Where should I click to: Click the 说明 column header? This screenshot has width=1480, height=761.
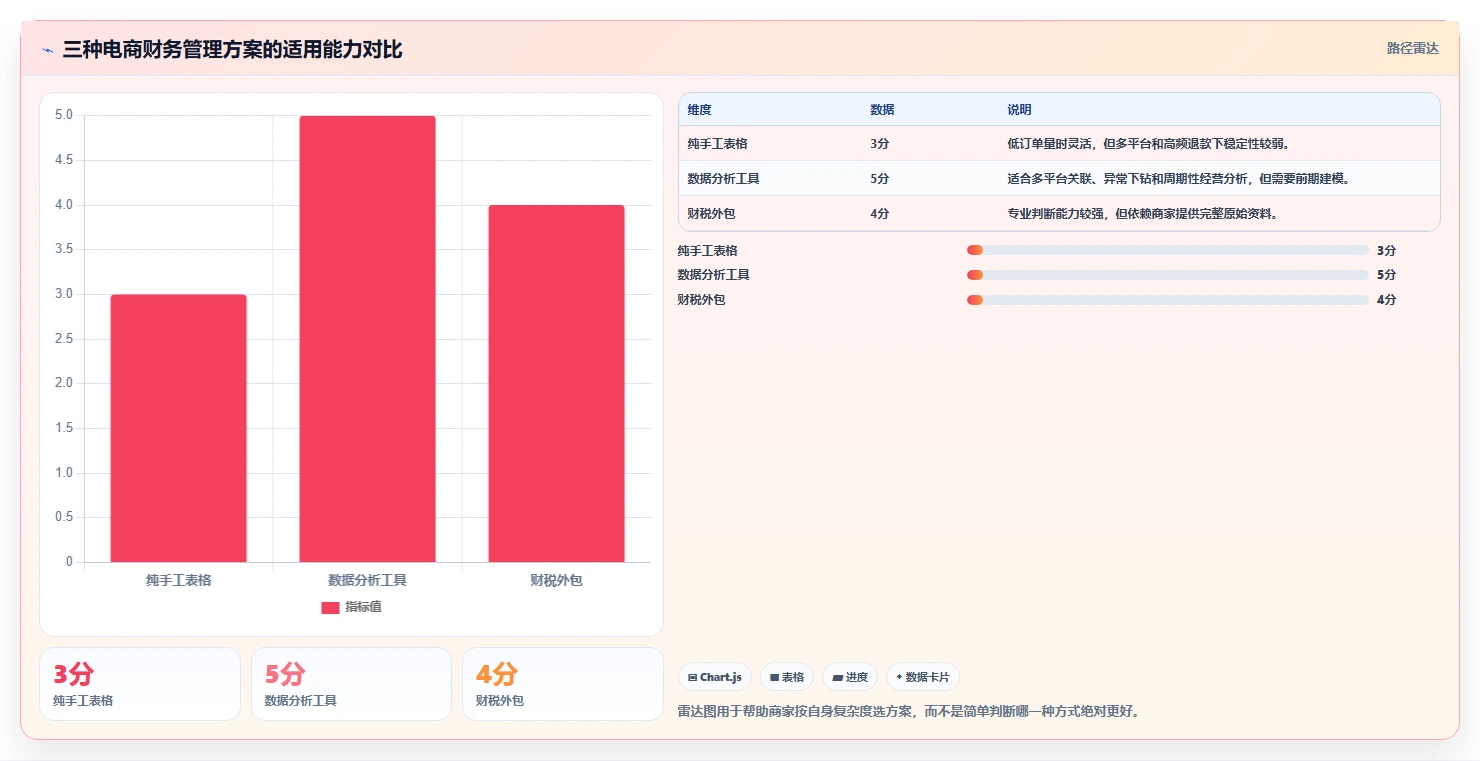(x=1019, y=110)
